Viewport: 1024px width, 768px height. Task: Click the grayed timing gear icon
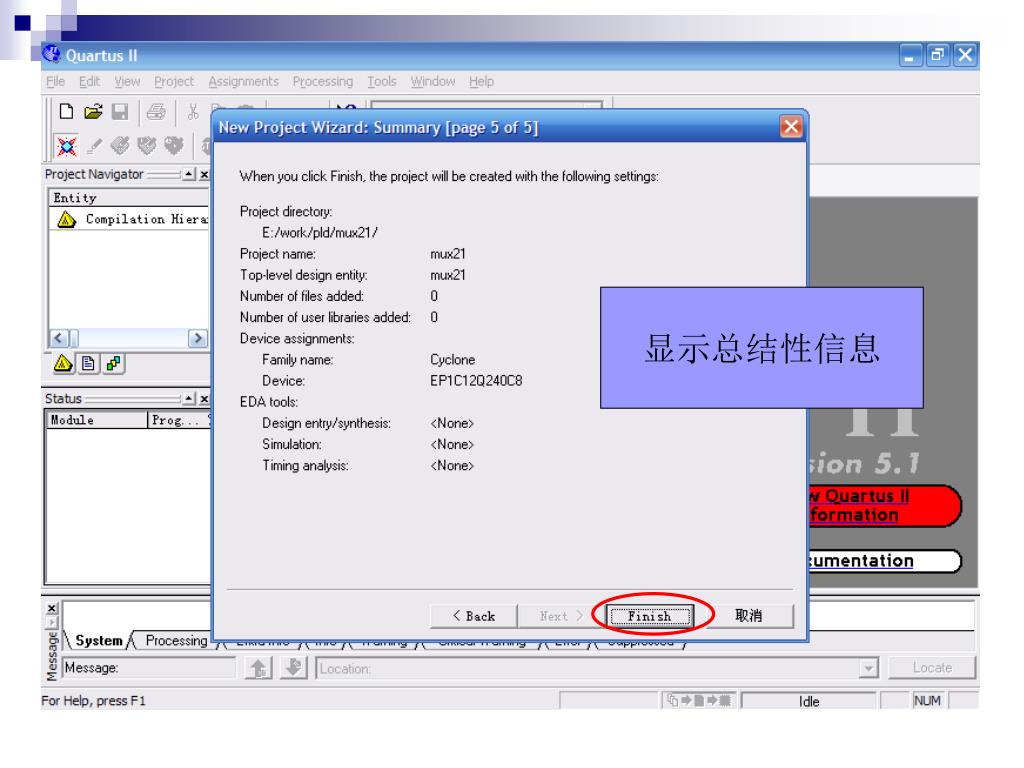pyautogui.click(x=174, y=145)
